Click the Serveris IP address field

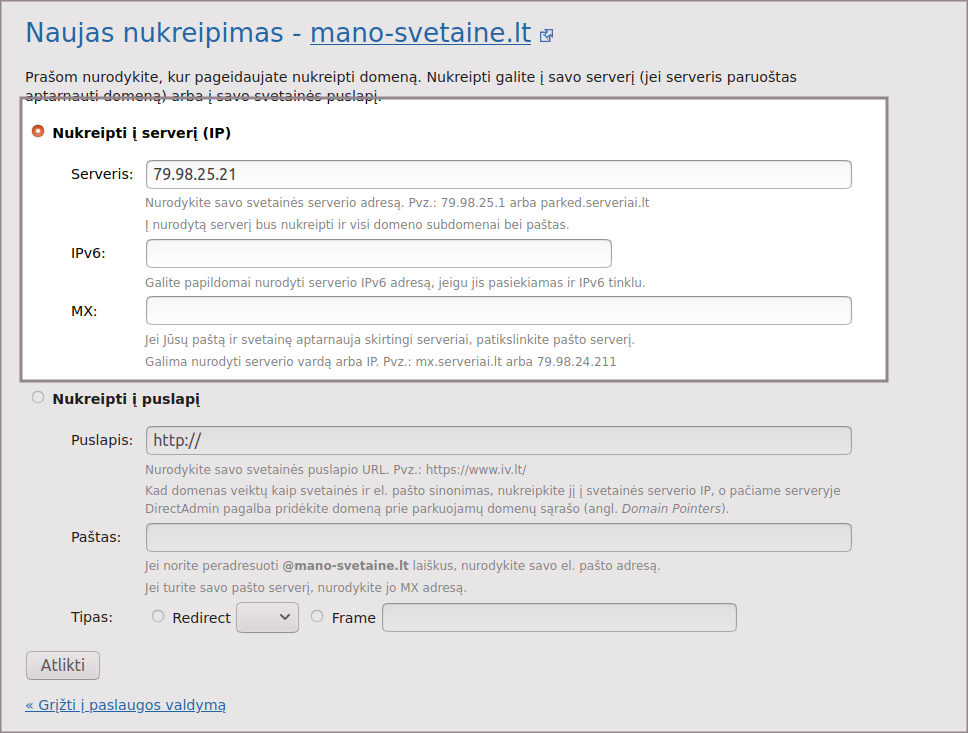[x=498, y=174]
